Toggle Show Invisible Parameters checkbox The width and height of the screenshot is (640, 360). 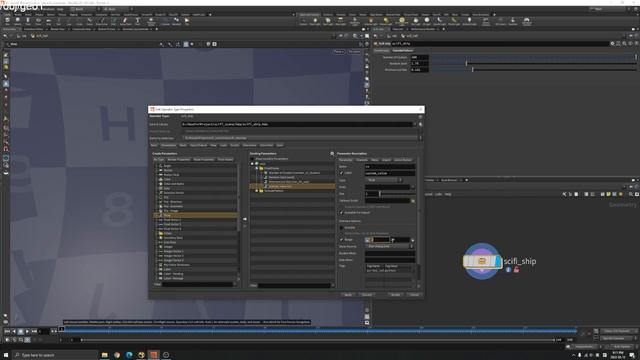click(252, 159)
